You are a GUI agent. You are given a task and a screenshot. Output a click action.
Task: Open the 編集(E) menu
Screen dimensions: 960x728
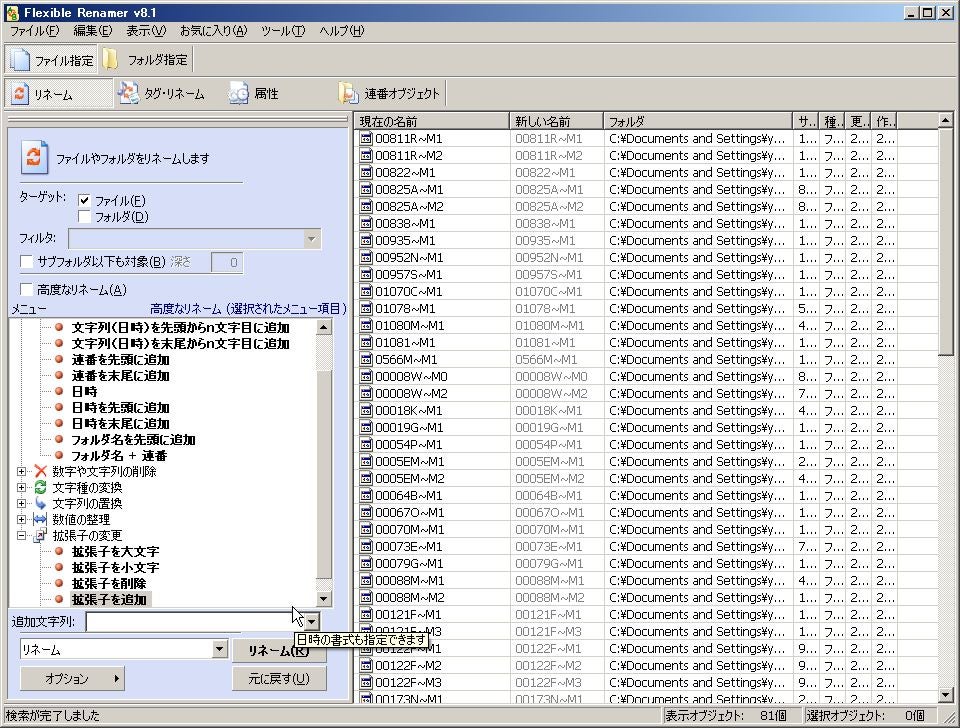[x=92, y=31]
